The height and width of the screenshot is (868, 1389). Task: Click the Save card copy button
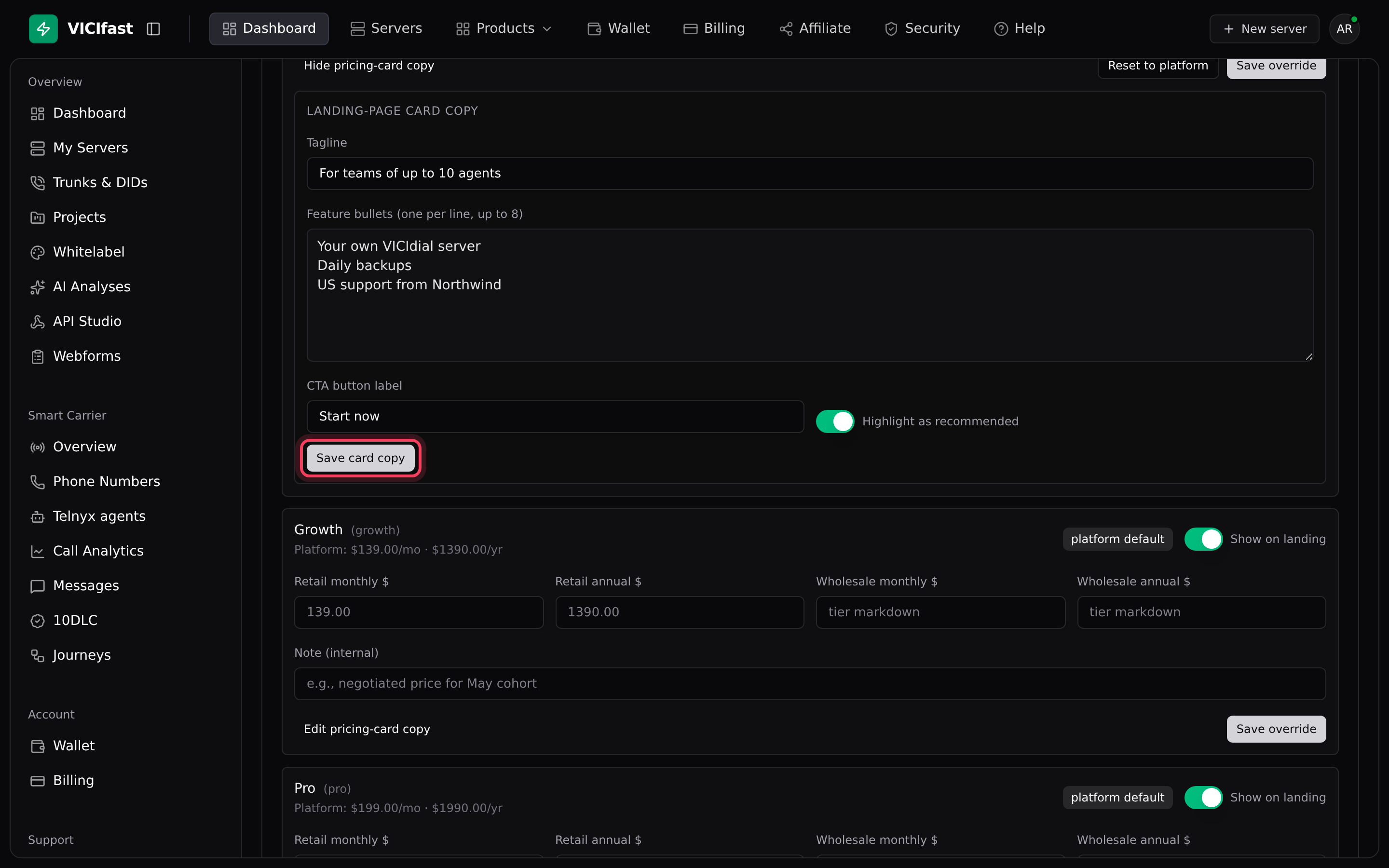360,458
